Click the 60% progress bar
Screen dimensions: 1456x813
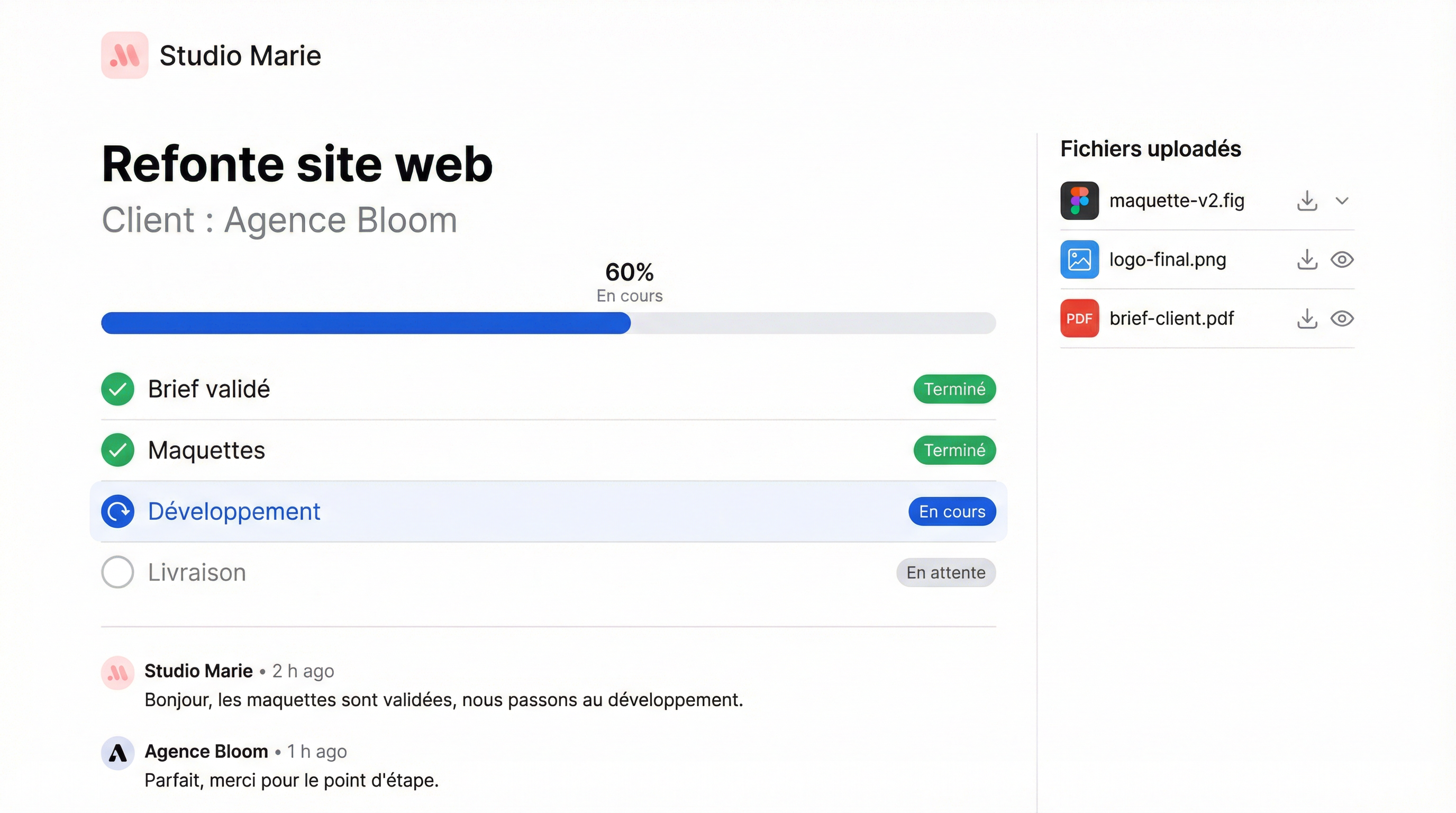pos(548,323)
